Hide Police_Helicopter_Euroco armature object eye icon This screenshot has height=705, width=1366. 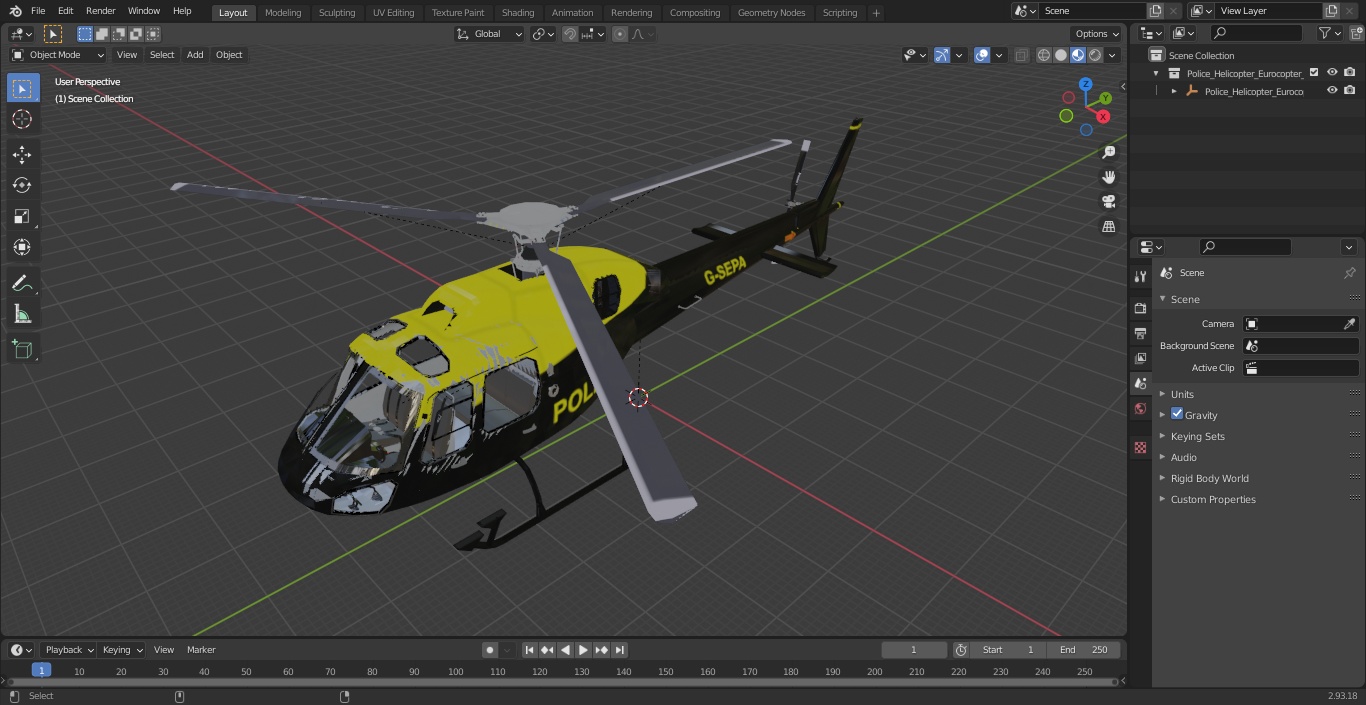point(1332,90)
